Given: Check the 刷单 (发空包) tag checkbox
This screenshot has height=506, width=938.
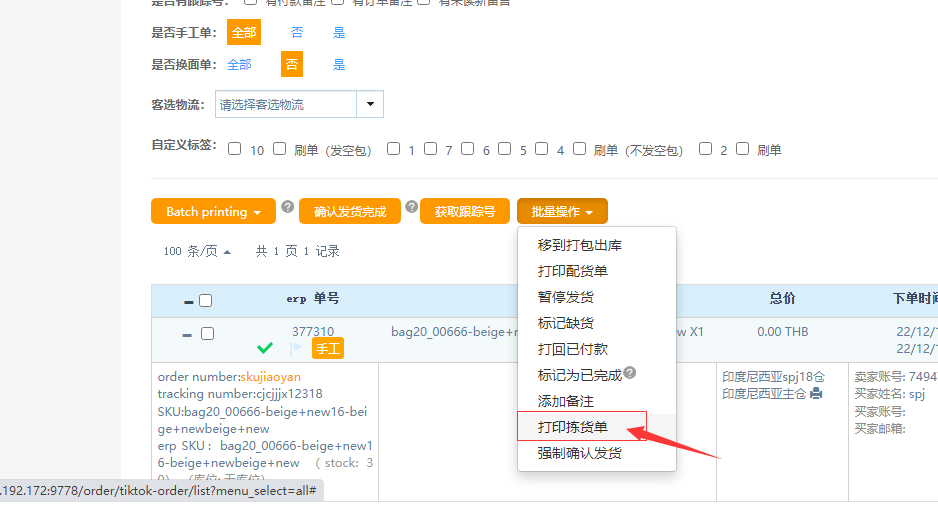Looking at the screenshot, I should click(x=279, y=149).
